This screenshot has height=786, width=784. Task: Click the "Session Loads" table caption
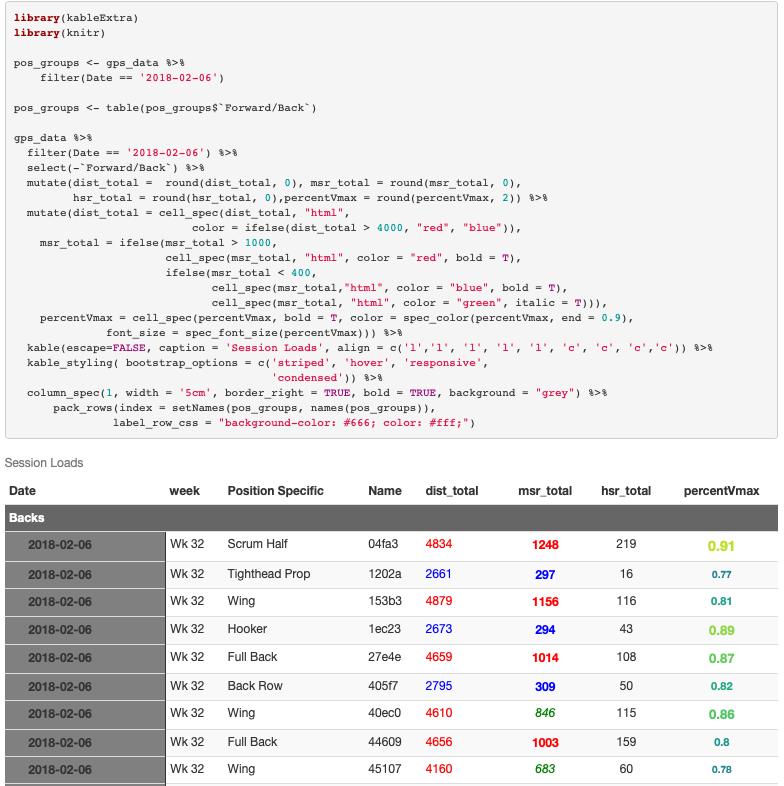(x=44, y=463)
